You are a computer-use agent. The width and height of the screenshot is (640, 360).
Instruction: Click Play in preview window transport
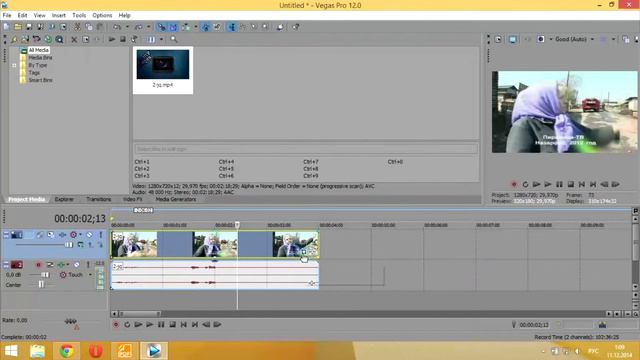coord(548,184)
